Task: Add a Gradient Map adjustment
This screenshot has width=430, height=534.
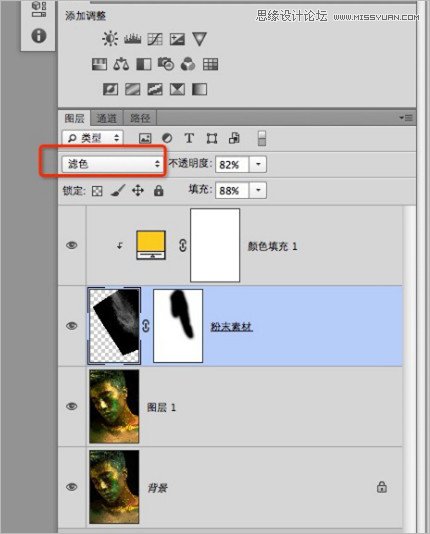Action: pyautogui.click(x=200, y=89)
